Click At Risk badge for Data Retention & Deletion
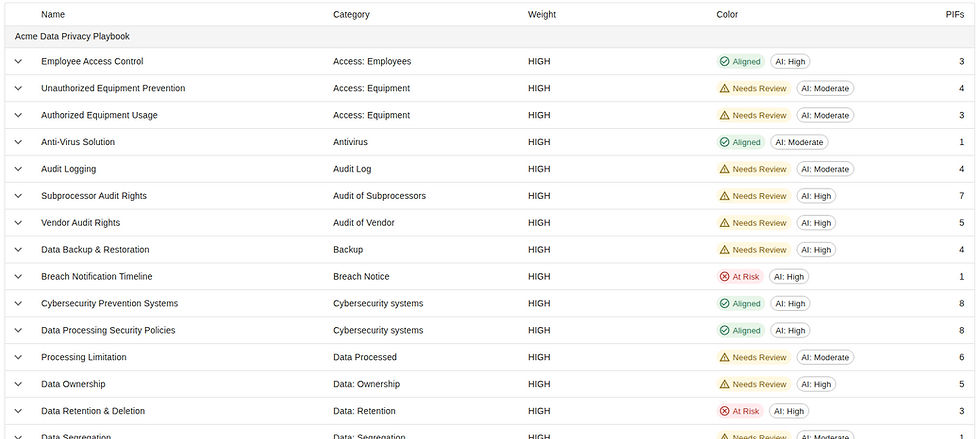The image size is (980, 439). click(740, 411)
